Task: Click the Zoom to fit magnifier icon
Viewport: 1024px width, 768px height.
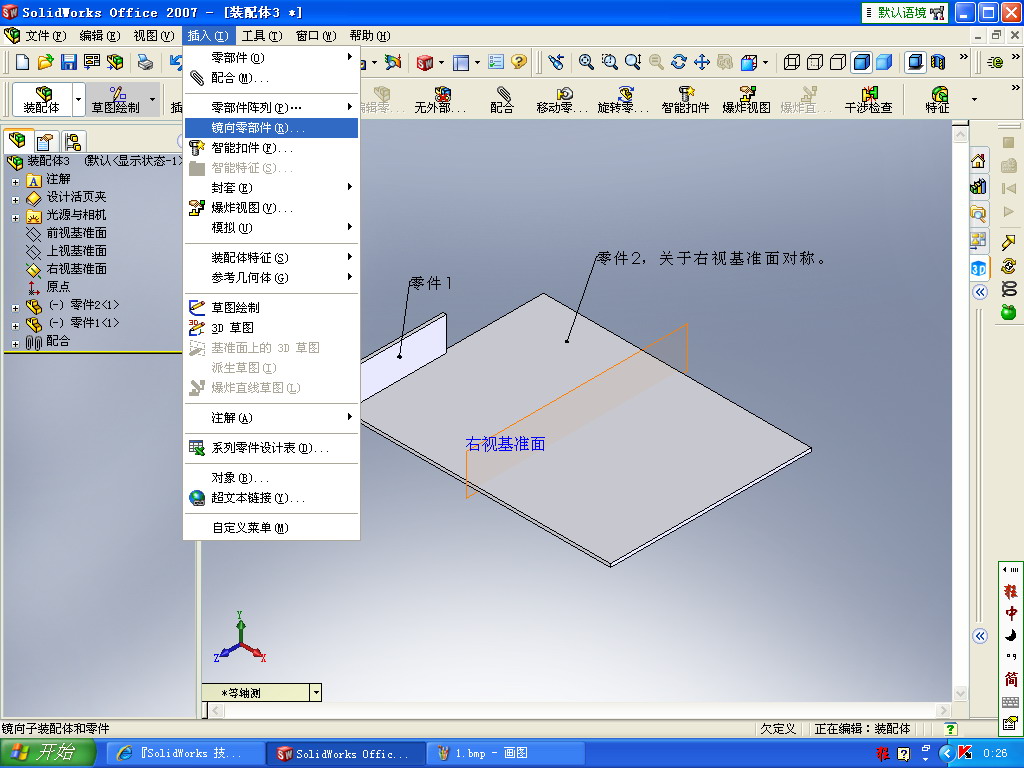Action: click(586, 62)
